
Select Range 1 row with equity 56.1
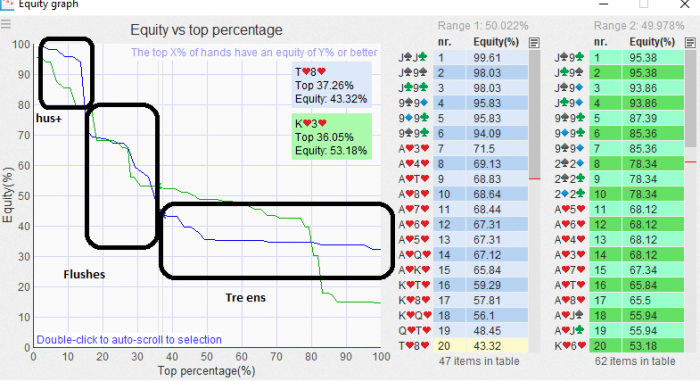[462, 316]
